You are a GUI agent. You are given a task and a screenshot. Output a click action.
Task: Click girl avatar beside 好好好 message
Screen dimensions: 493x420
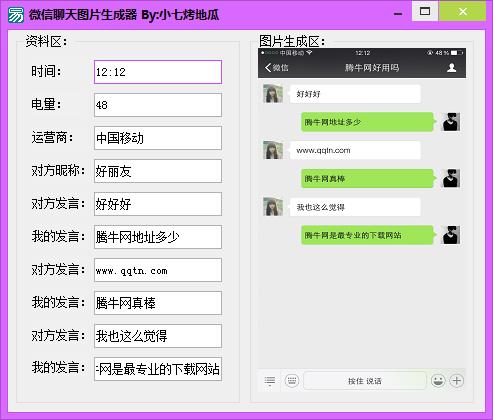273,93
